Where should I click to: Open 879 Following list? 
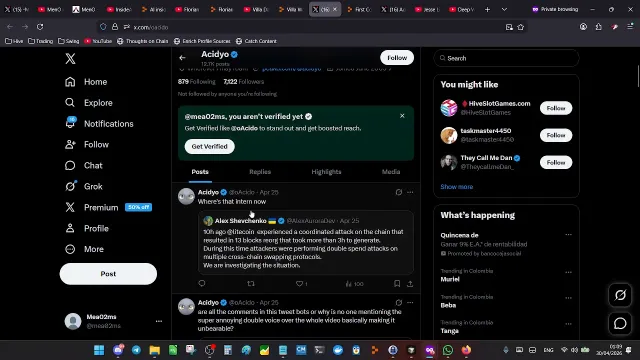196,82
